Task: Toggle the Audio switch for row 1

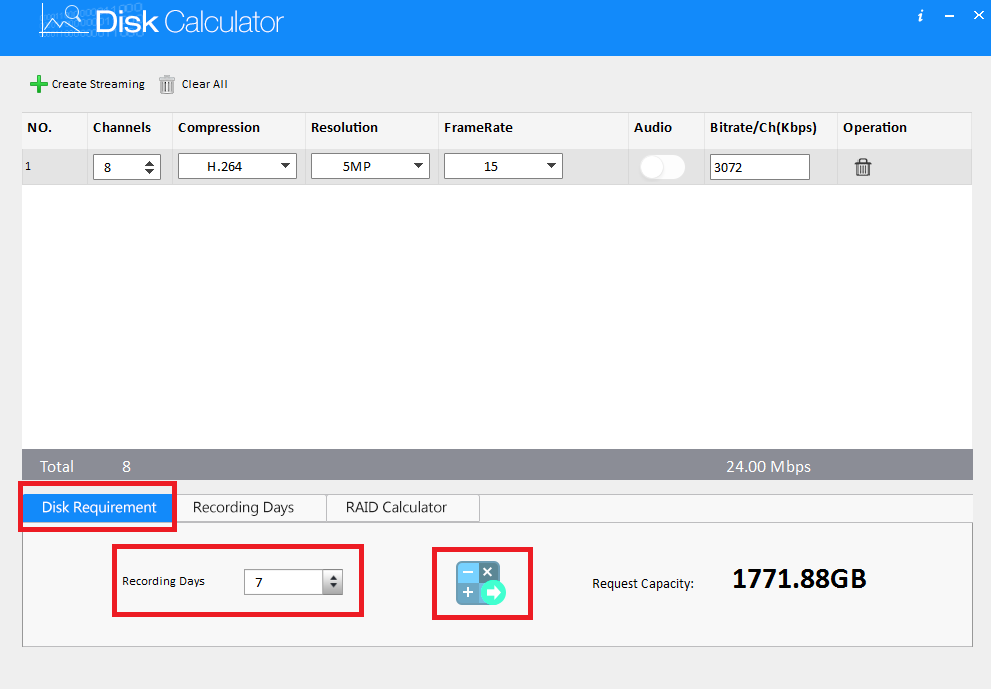Action: [x=662, y=167]
